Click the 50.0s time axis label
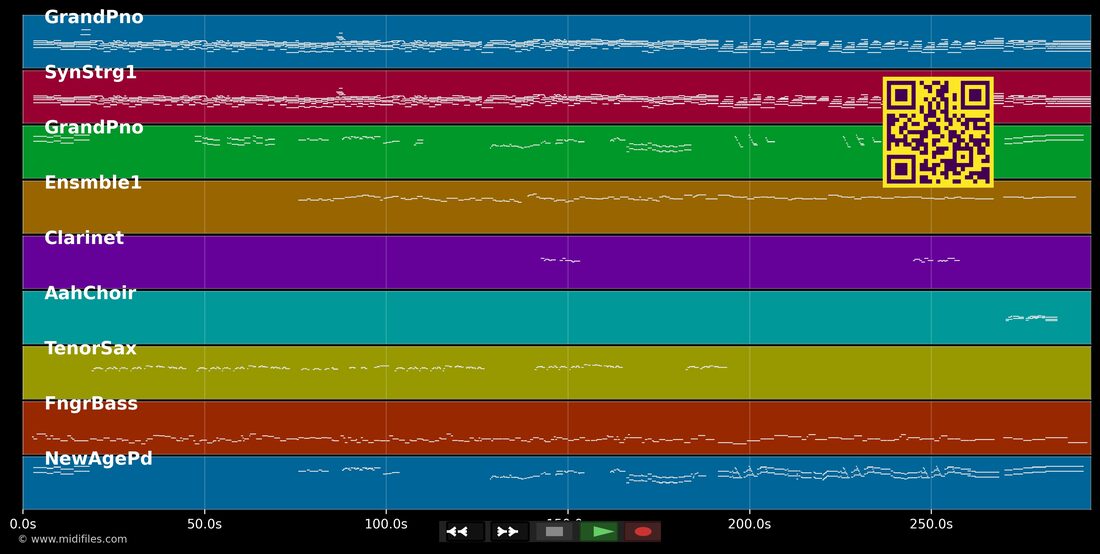The width and height of the screenshot is (1100, 554). 205,524
